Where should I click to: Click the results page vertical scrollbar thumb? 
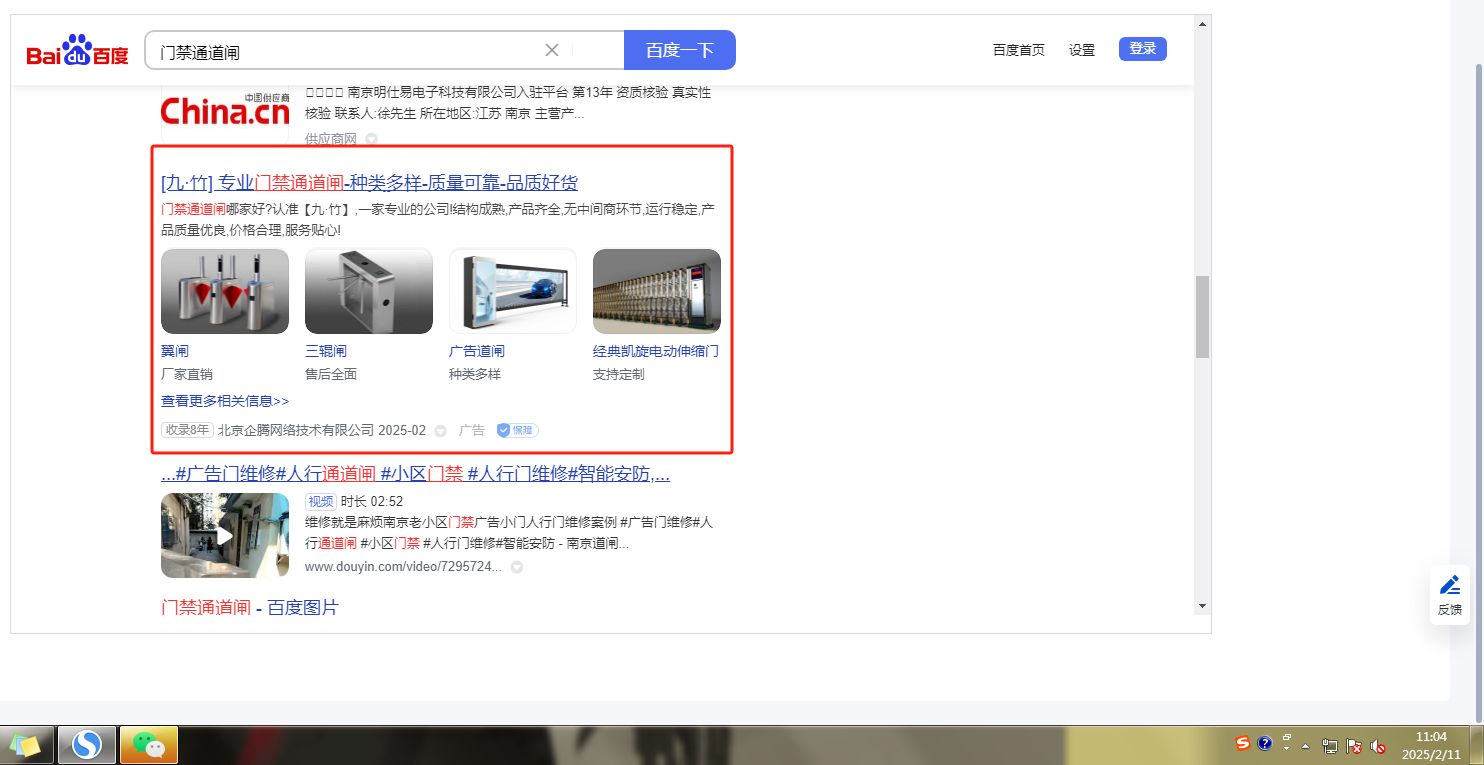(x=1202, y=316)
